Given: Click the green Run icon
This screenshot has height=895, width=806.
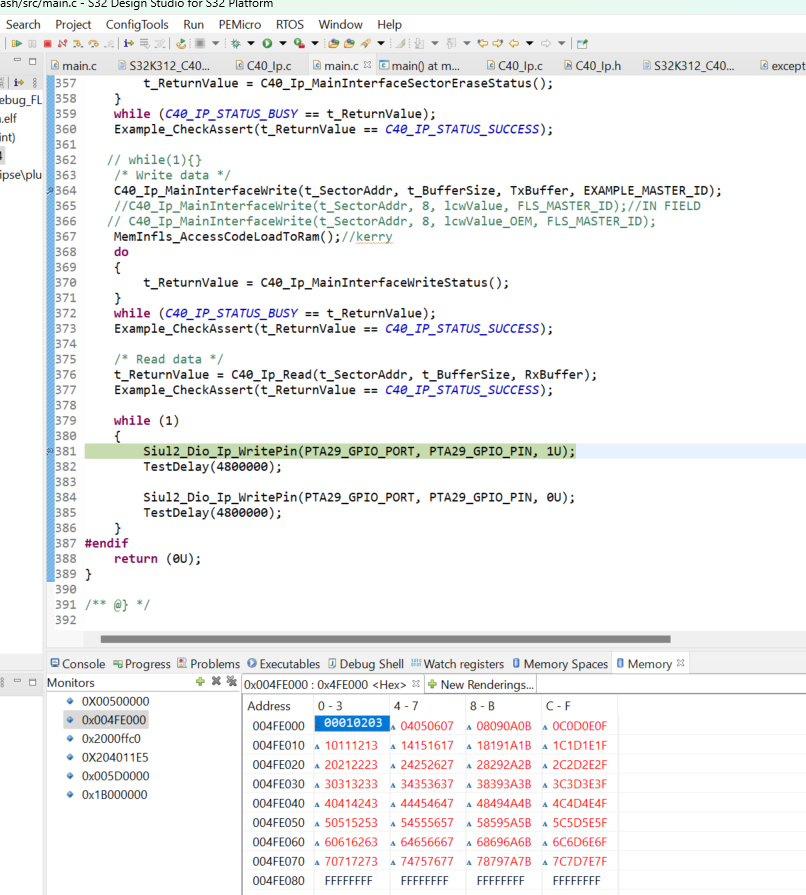Looking at the screenshot, I should pos(267,43).
